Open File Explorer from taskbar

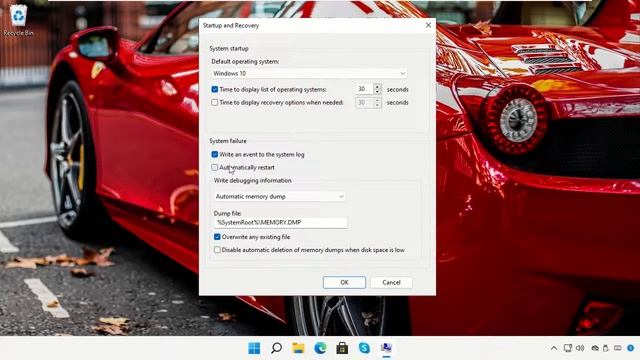point(298,348)
